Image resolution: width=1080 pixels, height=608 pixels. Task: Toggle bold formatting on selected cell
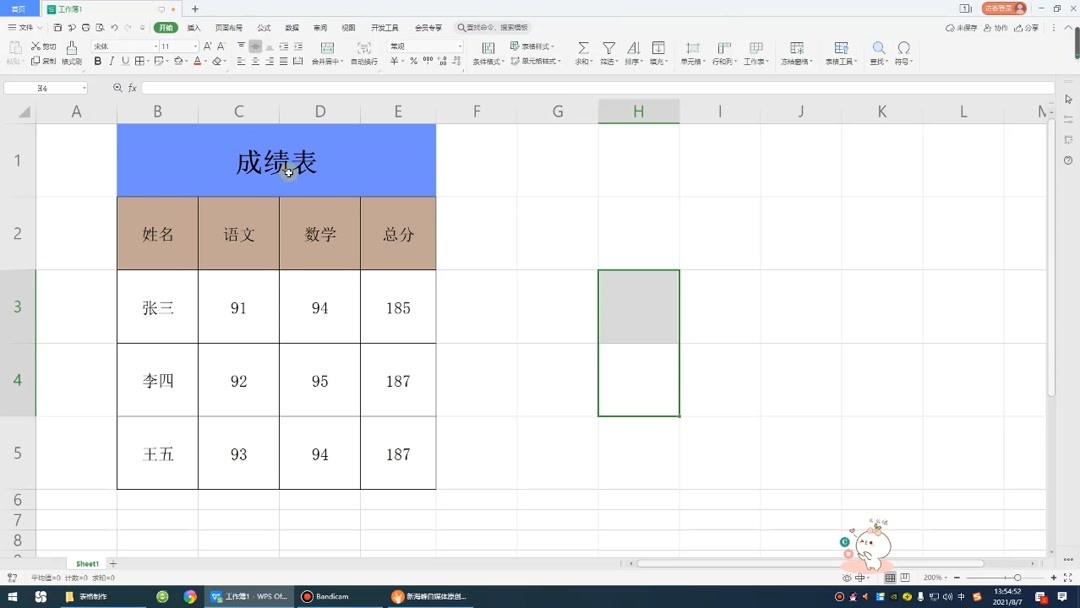[x=98, y=62]
